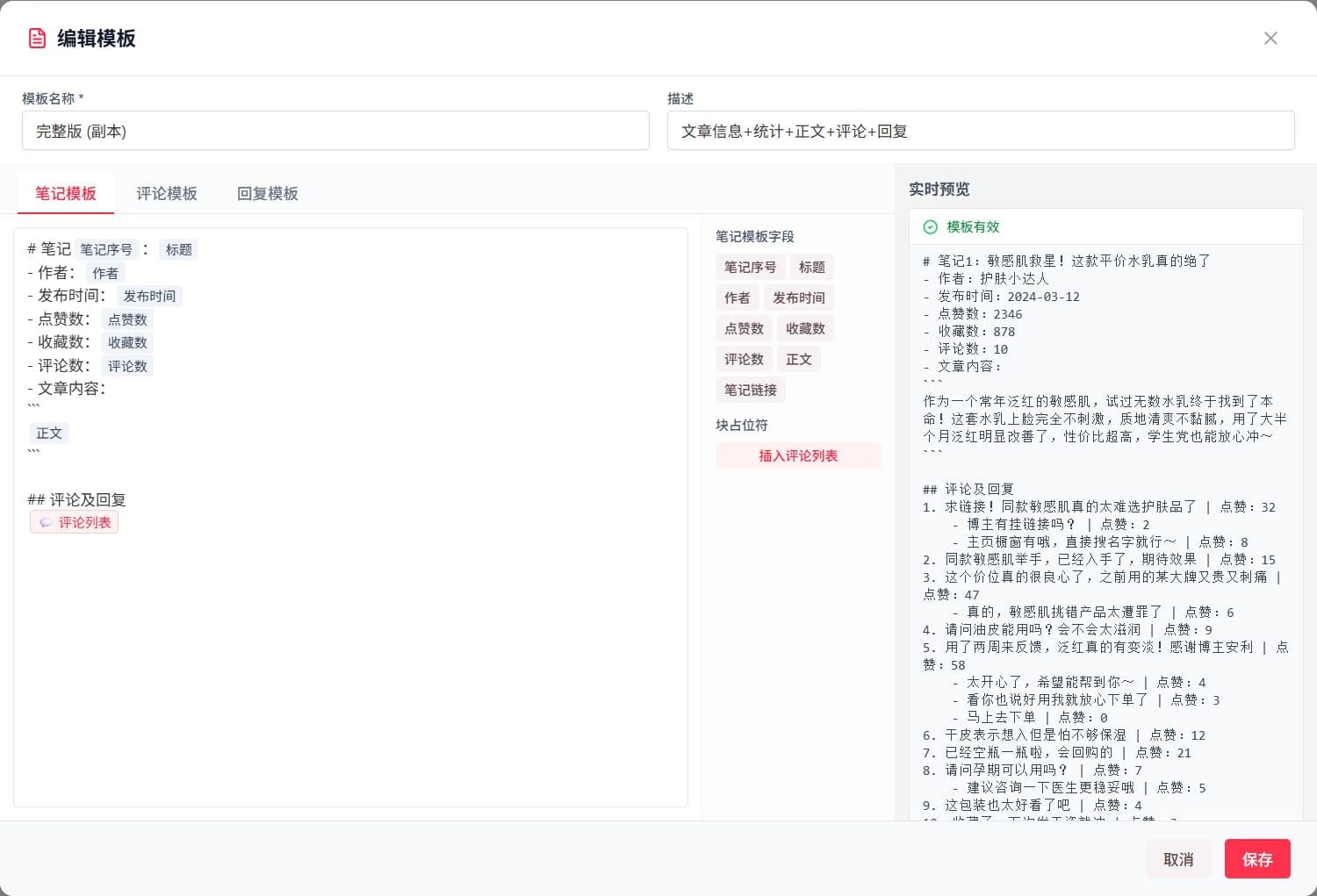
Task: Insert the 正文 field from the field list
Action: [x=798, y=359]
